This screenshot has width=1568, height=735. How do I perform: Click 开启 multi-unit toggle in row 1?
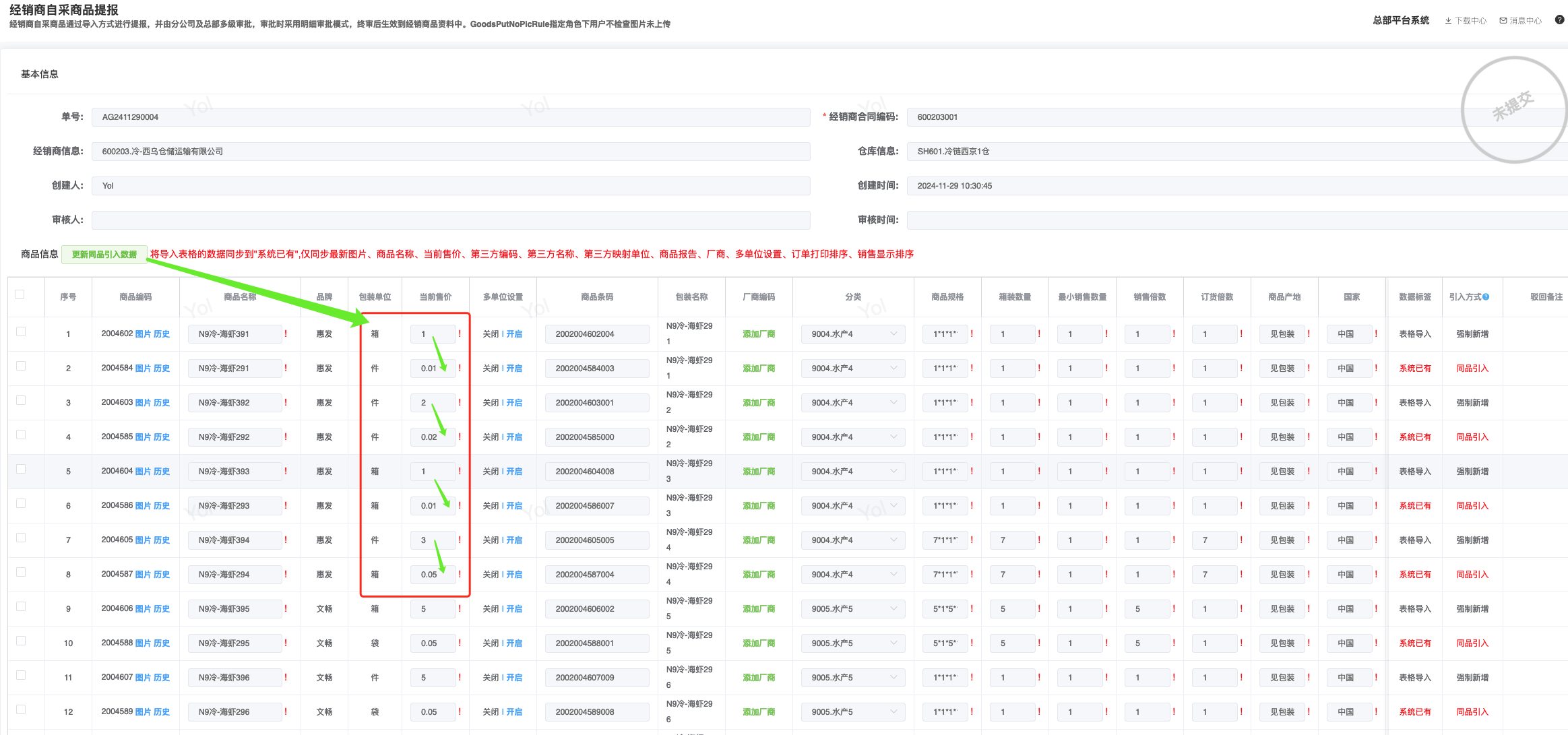[514, 334]
